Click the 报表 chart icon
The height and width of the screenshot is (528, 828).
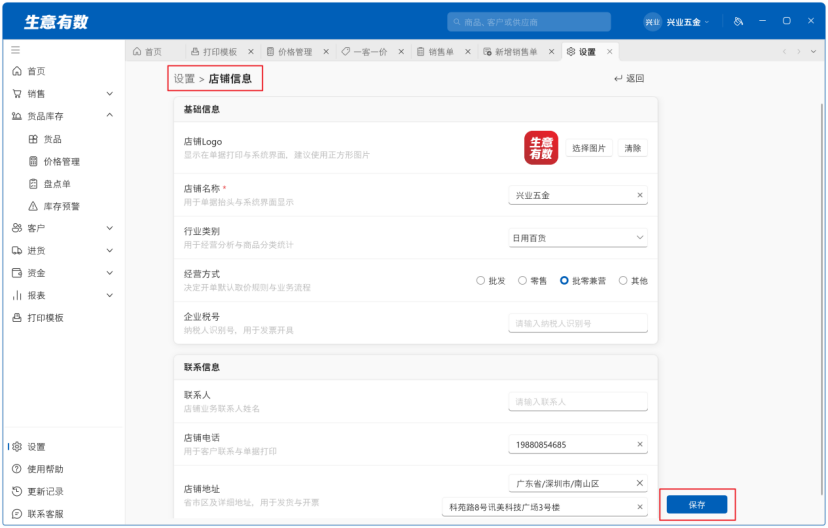(17, 295)
